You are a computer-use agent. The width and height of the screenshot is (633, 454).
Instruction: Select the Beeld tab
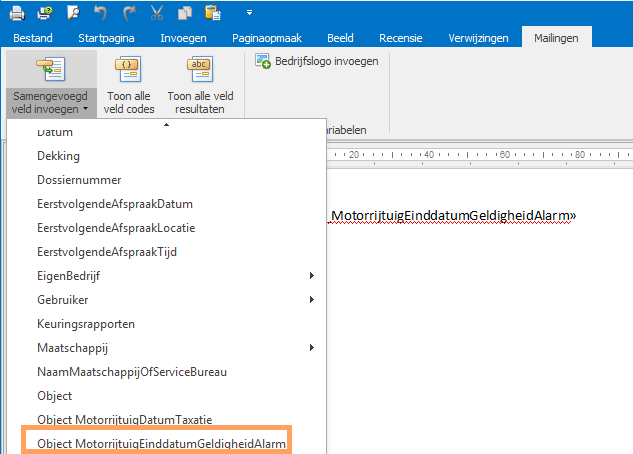tap(340, 38)
